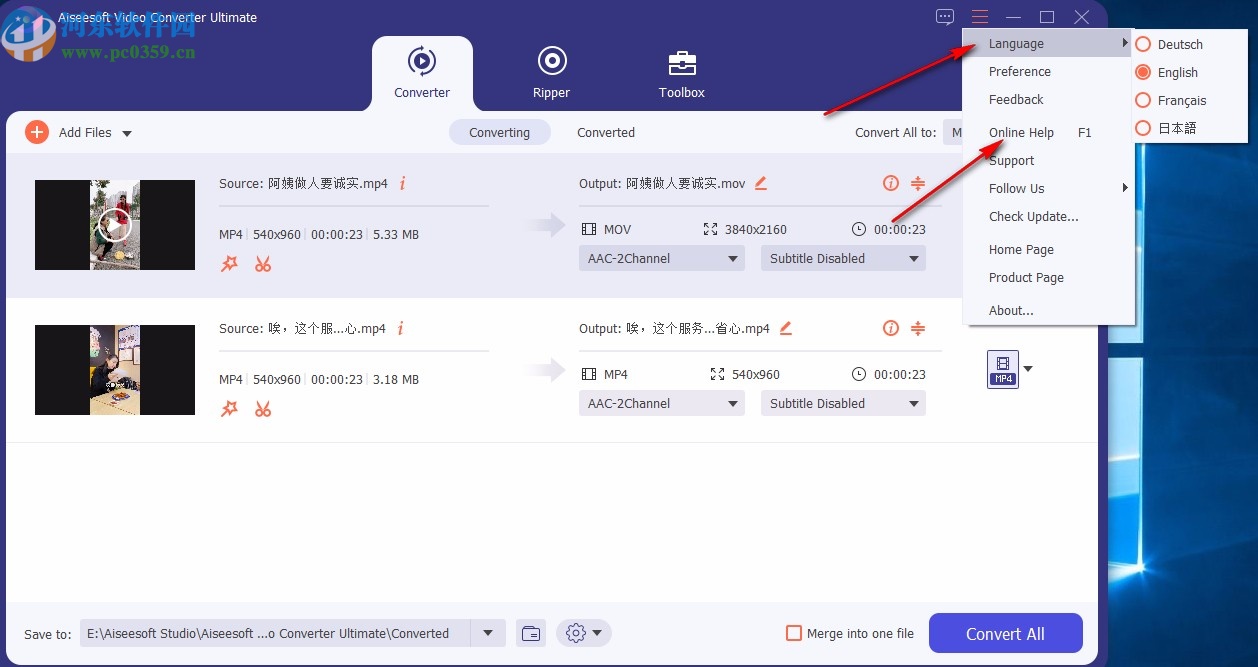Click the scissors cut icon on second video
The width and height of the screenshot is (1258, 667).
pos(263,408)
